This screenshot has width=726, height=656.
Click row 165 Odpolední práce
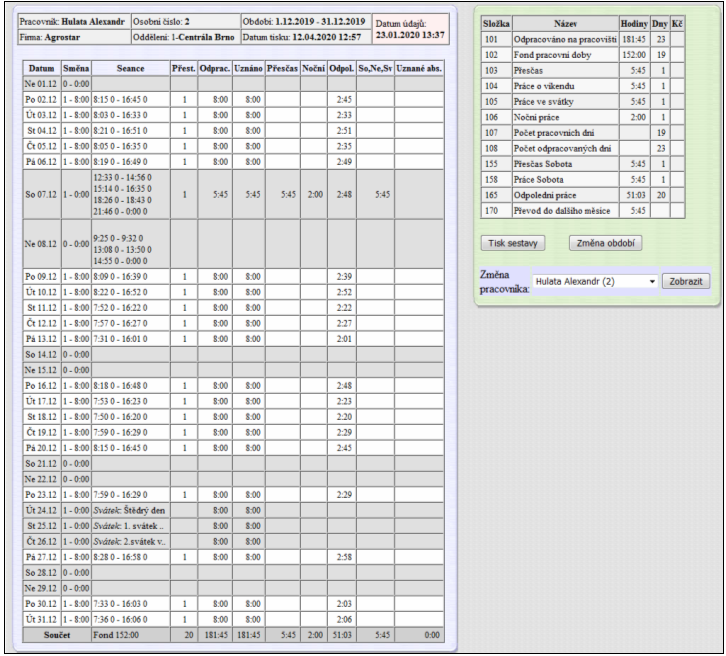coord(583,195)
